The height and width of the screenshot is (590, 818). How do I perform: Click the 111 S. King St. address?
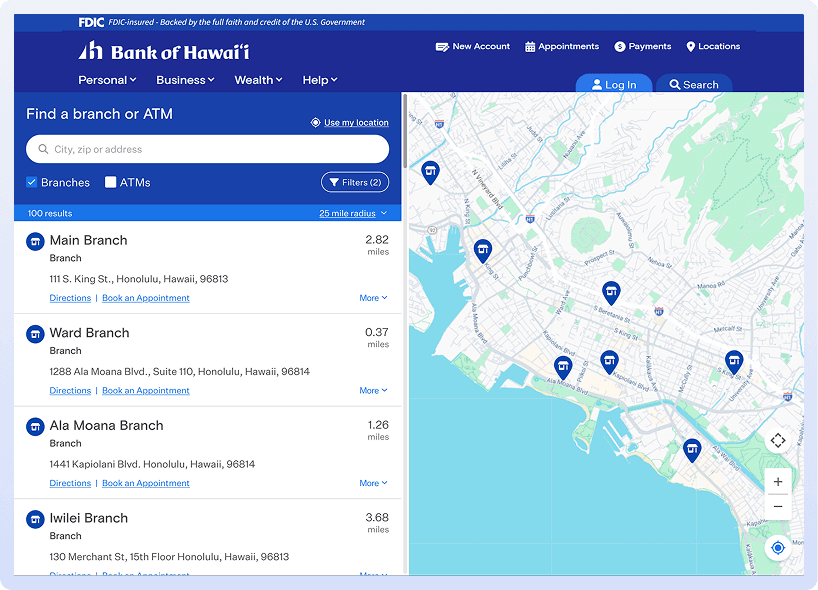coord(139,279)
